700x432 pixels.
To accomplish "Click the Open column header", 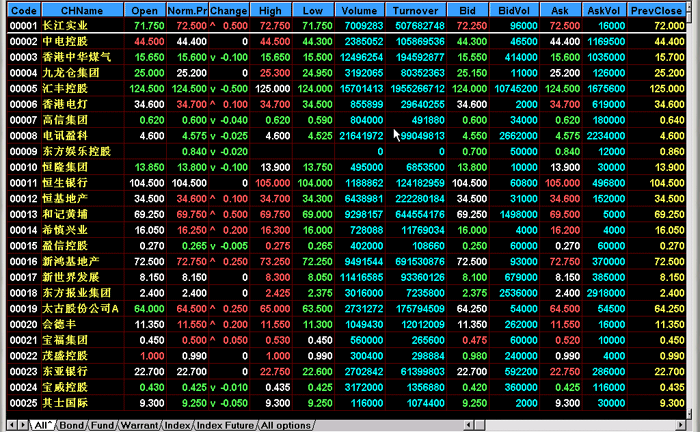I will point(145,10).
